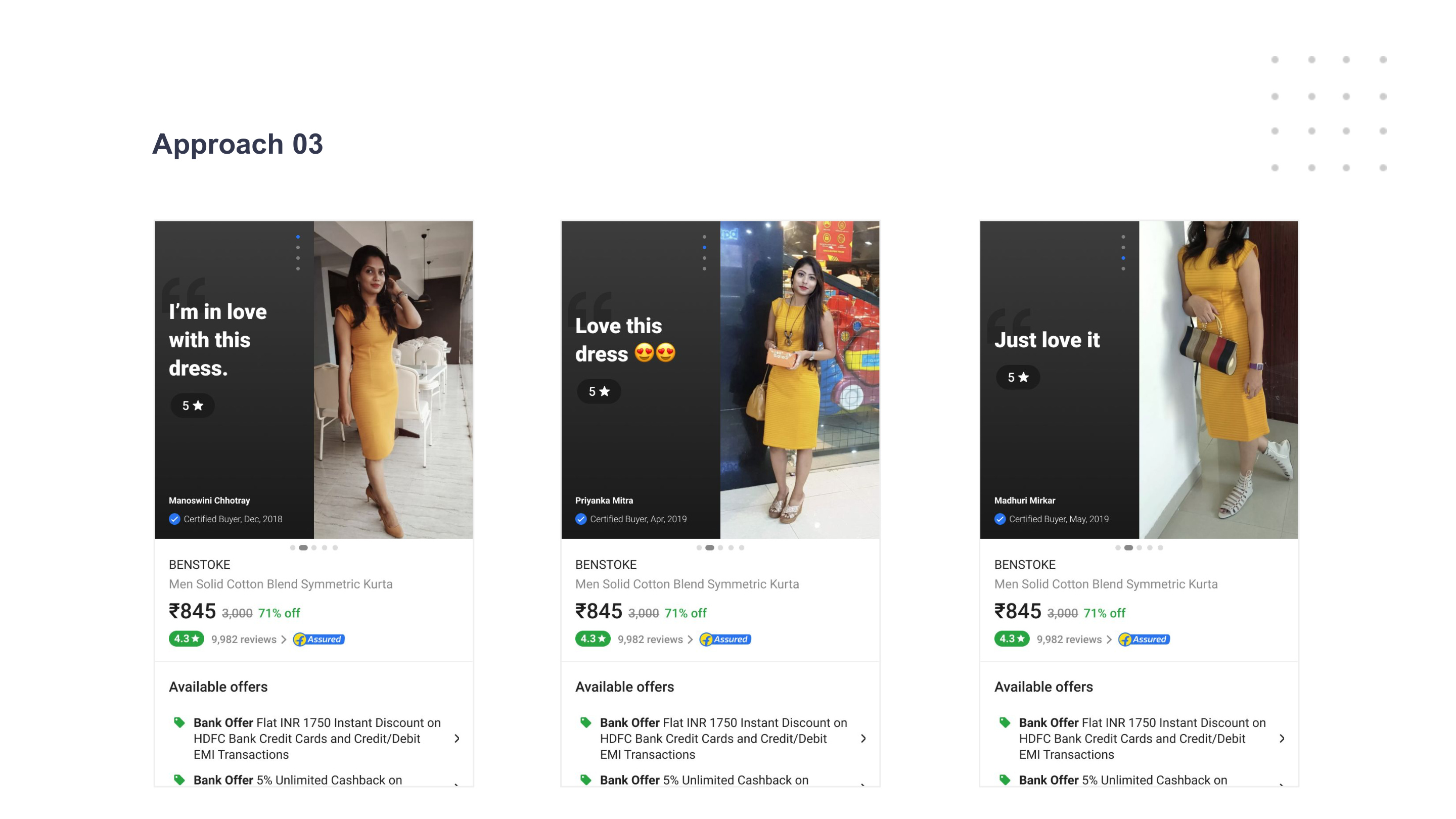1456x819 pixels.
Task: Click Assured badge in third product card
Action: coord(1144,639)
